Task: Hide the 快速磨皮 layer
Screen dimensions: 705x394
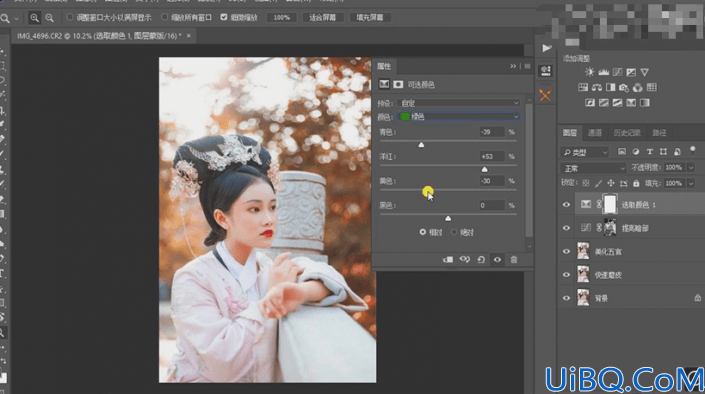Action: click(566, 275)
